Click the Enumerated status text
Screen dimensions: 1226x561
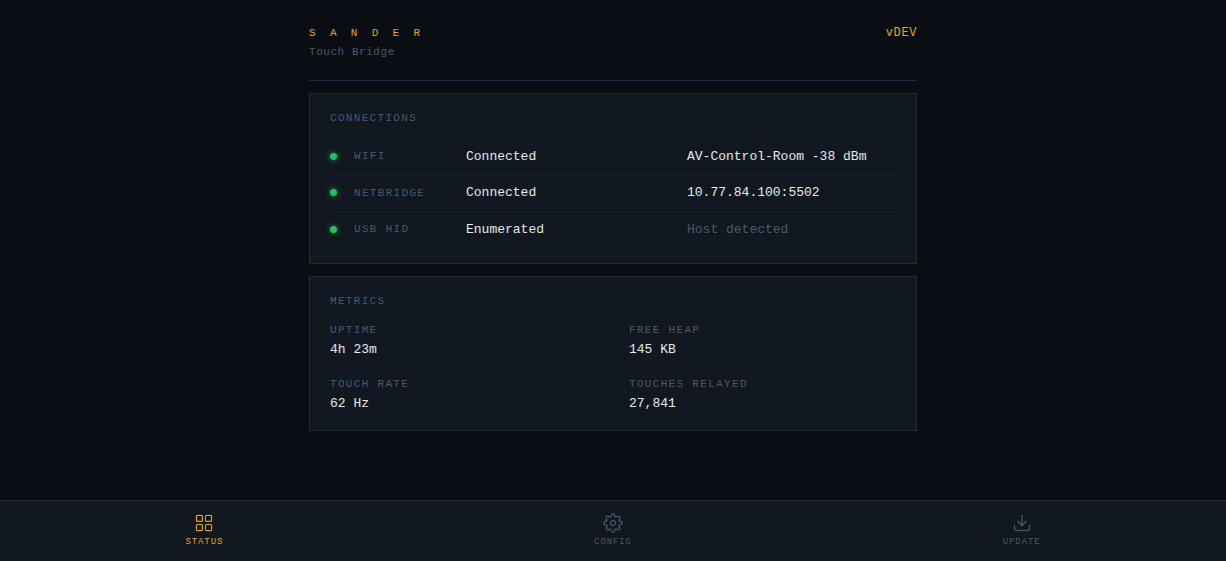pyautogui.click(x=505, y=229)
